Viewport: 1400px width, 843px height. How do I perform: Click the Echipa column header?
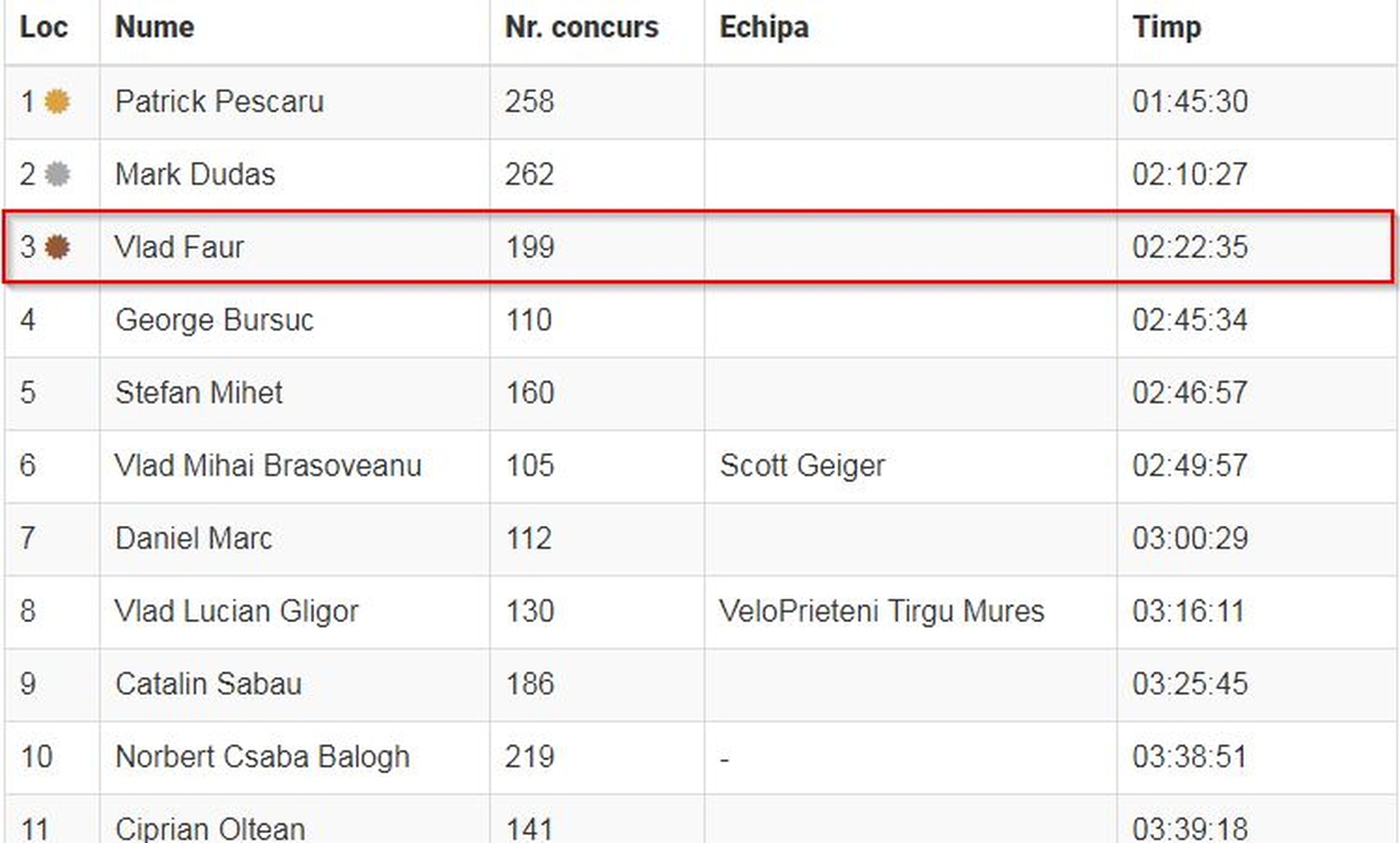[x=765, y=27]
